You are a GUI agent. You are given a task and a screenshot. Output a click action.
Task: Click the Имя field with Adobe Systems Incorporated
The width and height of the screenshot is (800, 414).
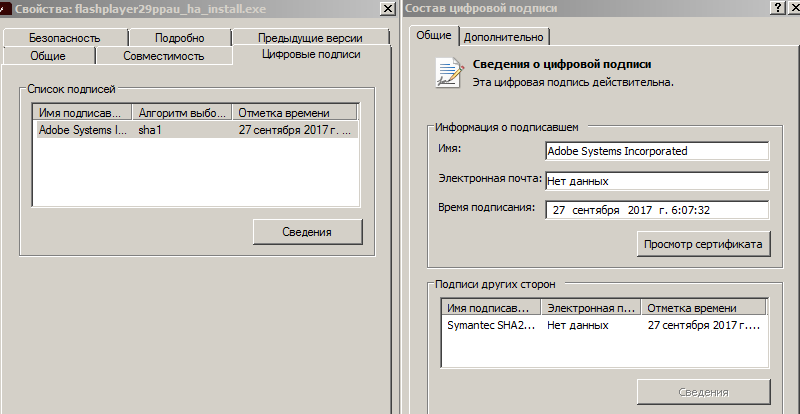point(657,151)
